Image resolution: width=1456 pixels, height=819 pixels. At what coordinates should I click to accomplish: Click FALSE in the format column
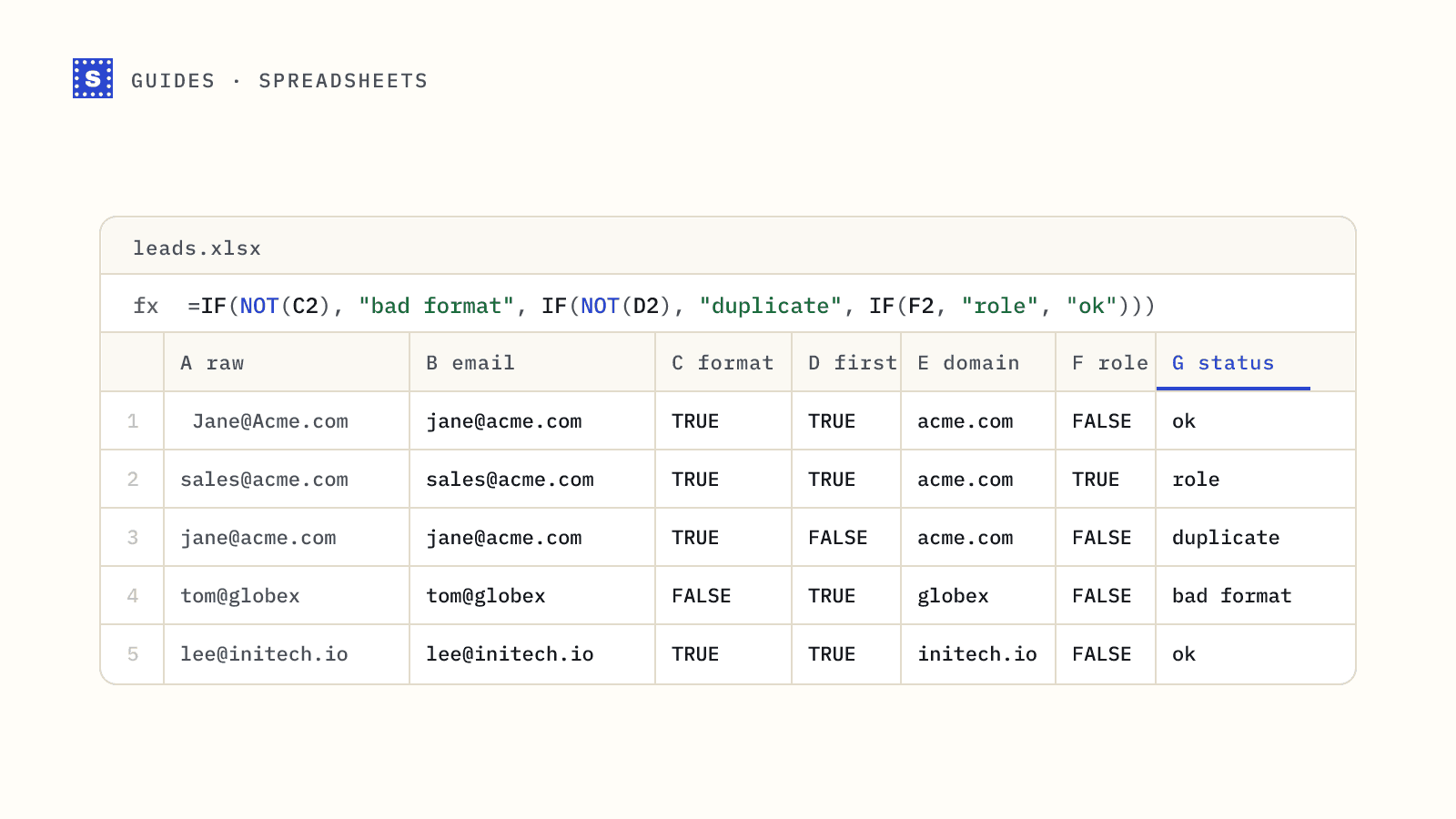pyautogui.click(x=723, y=596)
